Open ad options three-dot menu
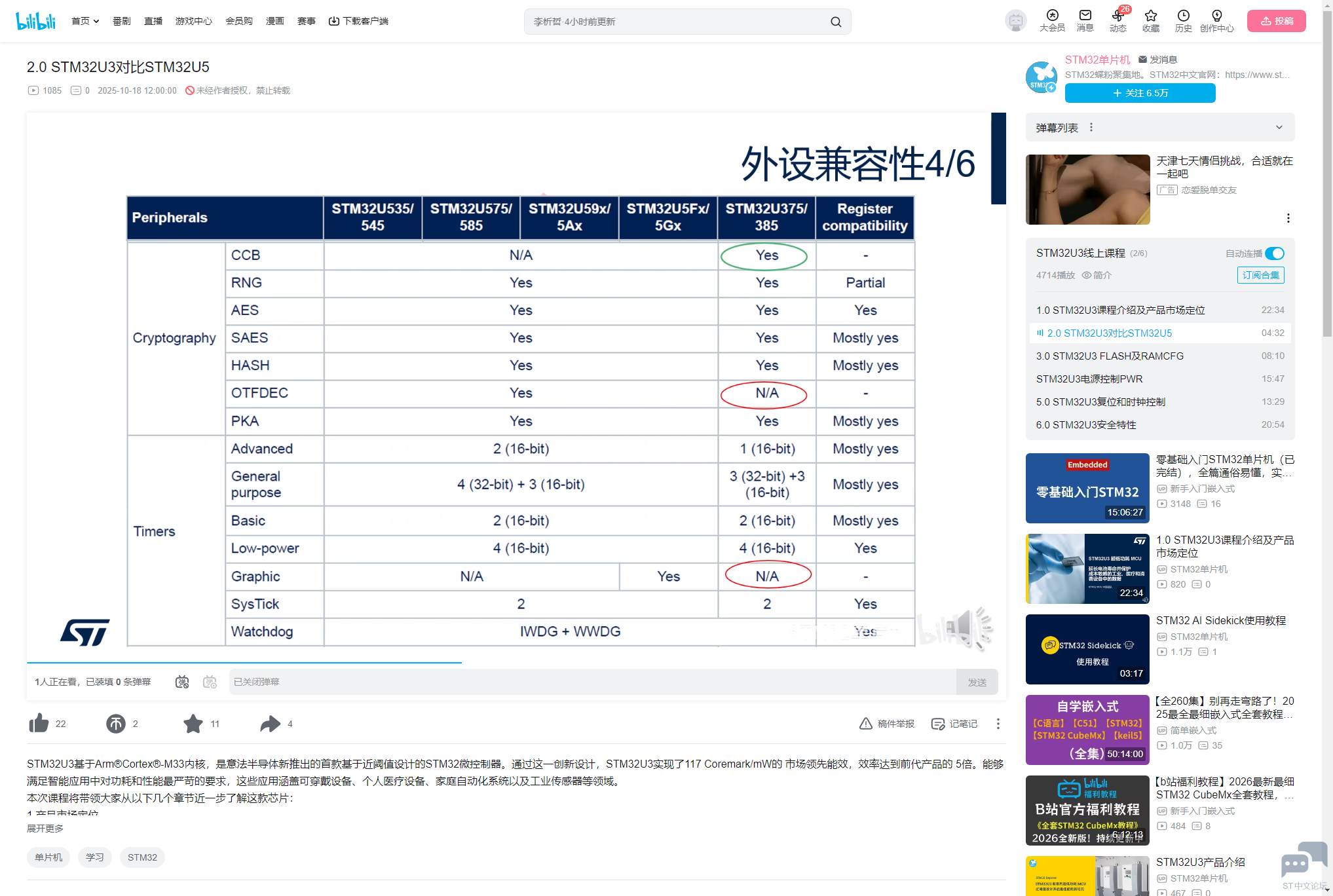 coord(1288,218)
